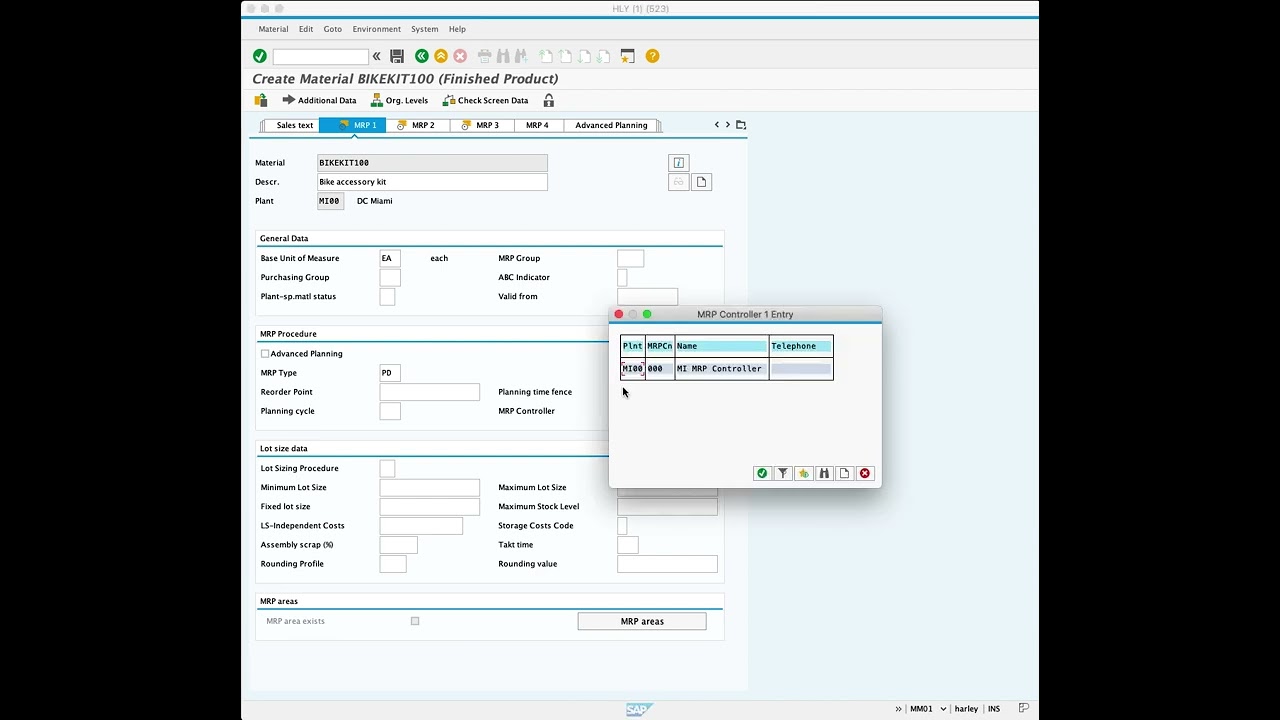Select the MI MRP Controller row name
The height and width of the screenshot is (720, 1280).
coord(720,369)
